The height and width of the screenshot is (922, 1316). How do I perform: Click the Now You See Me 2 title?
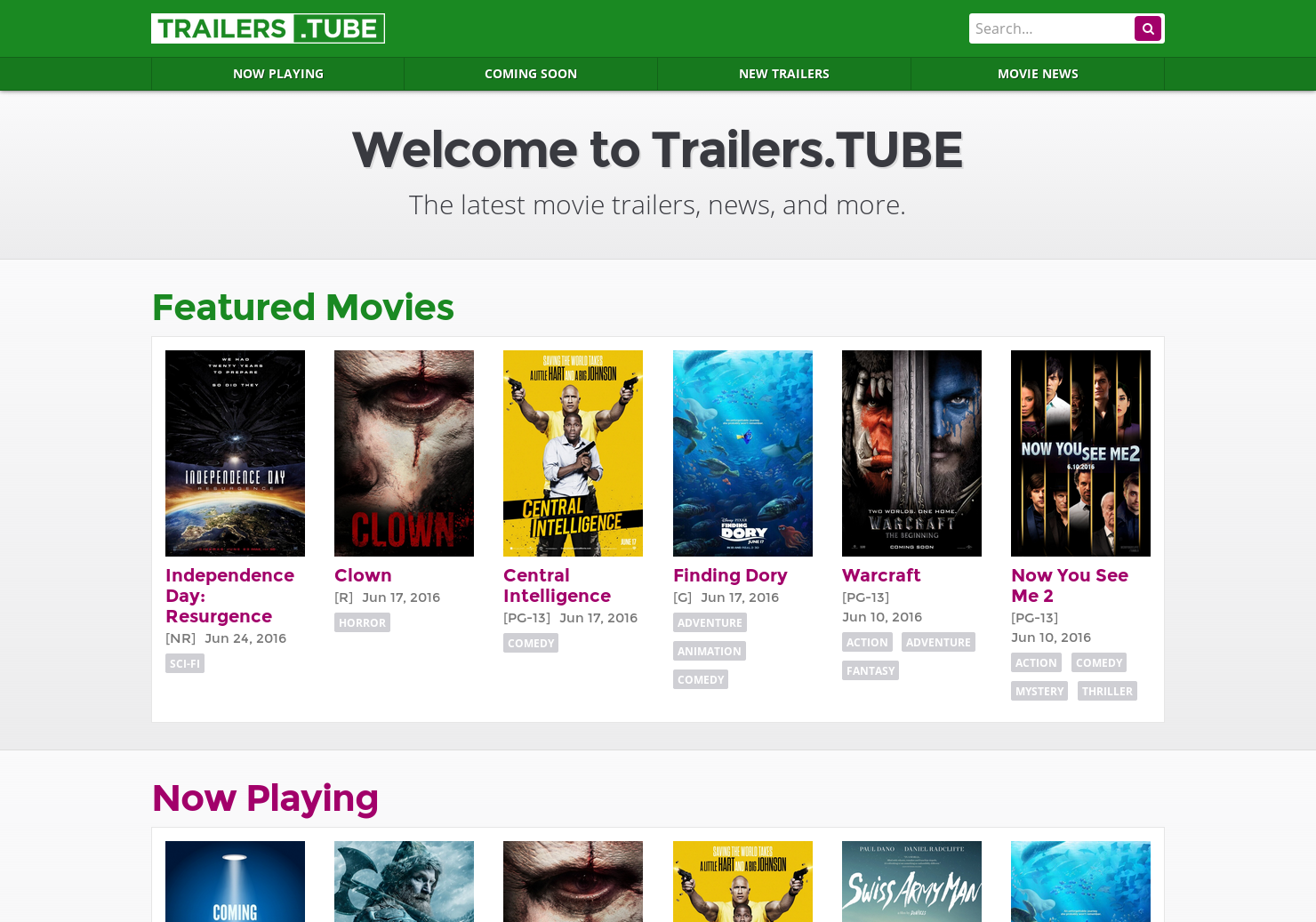(x=1070, y=585)
